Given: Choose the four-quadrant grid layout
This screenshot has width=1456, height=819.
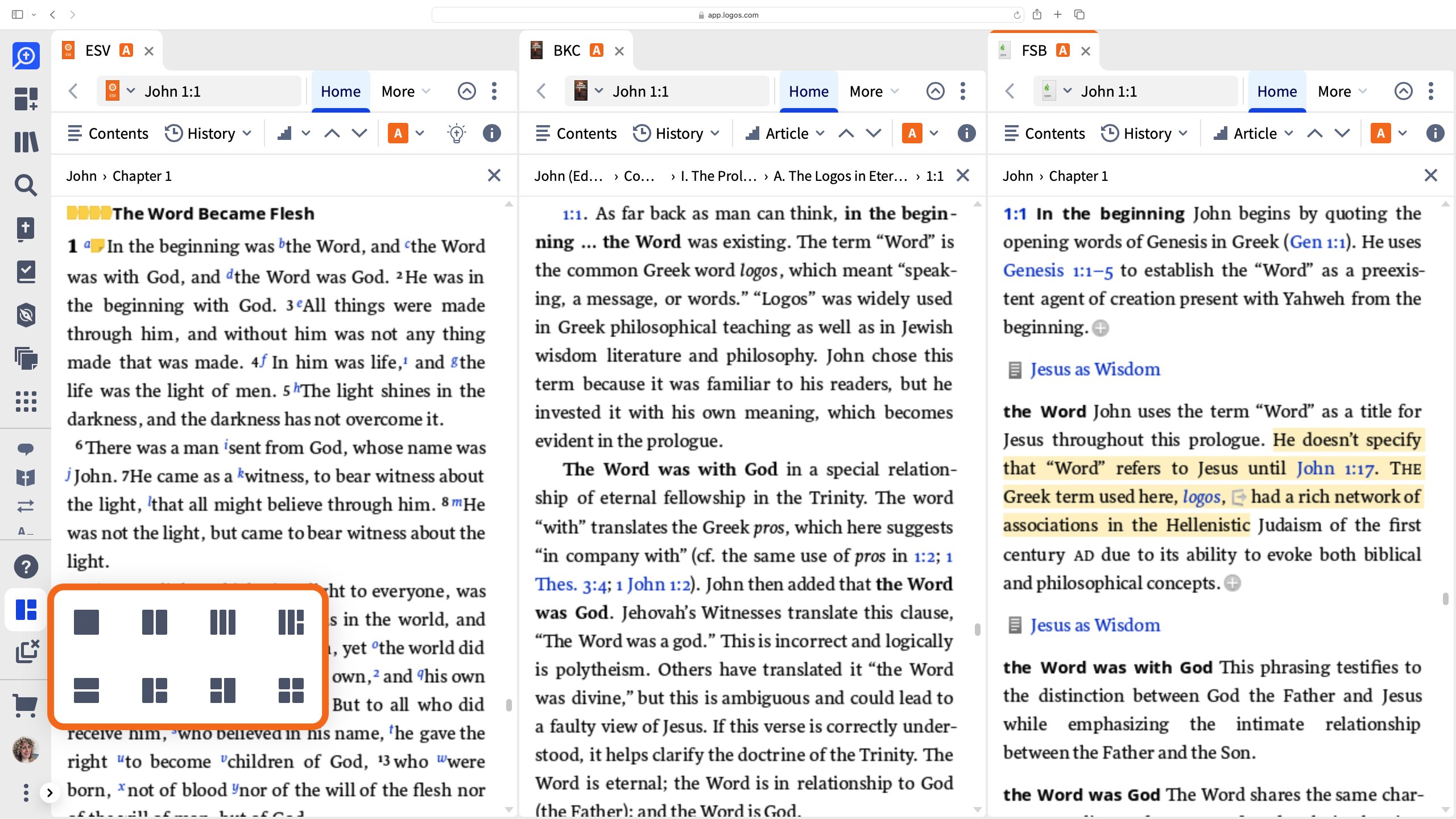Looking at the screenshot, I should 291,690.
